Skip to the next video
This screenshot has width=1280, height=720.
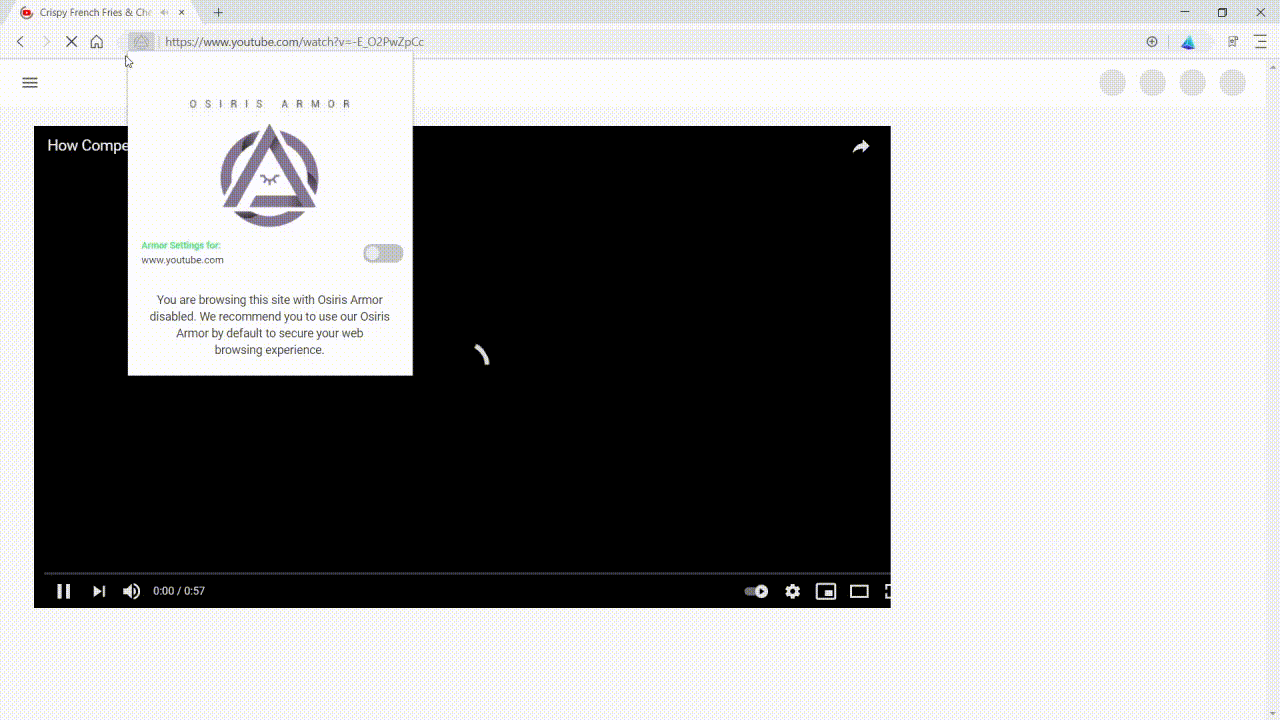pyautogui.click(x=99, y=591)
